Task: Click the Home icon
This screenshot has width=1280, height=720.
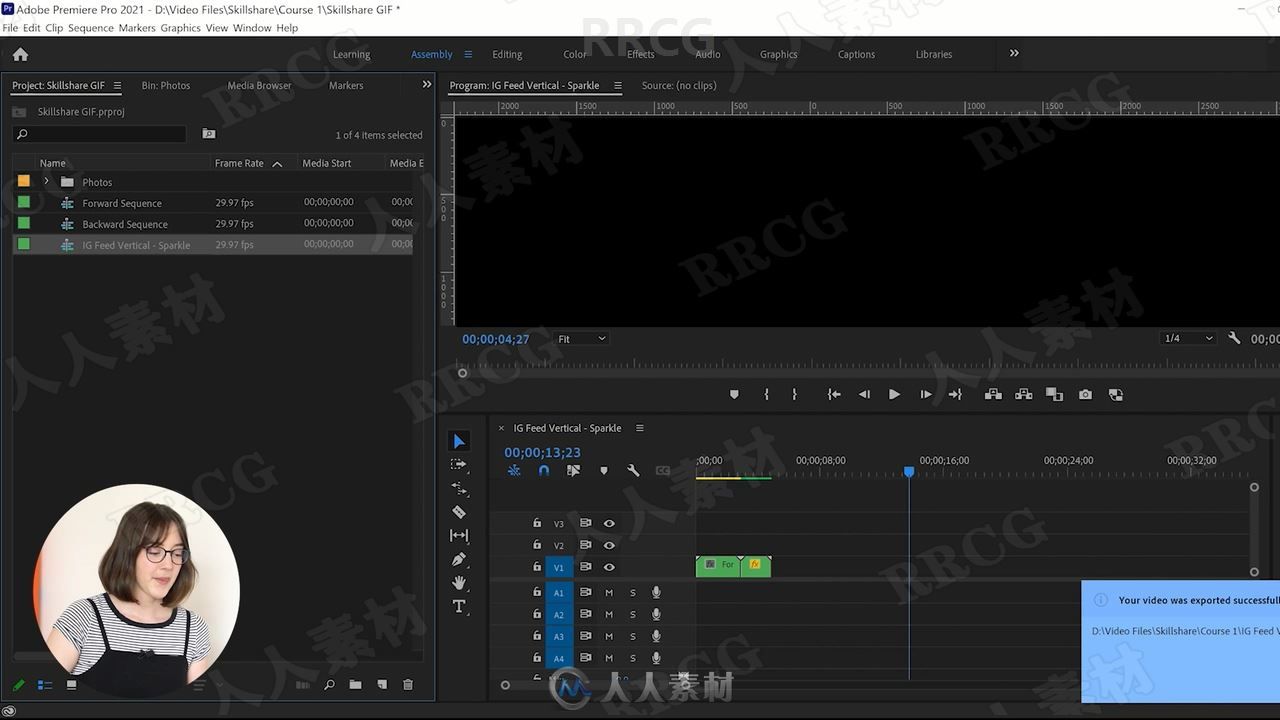Action: (20, 54)
